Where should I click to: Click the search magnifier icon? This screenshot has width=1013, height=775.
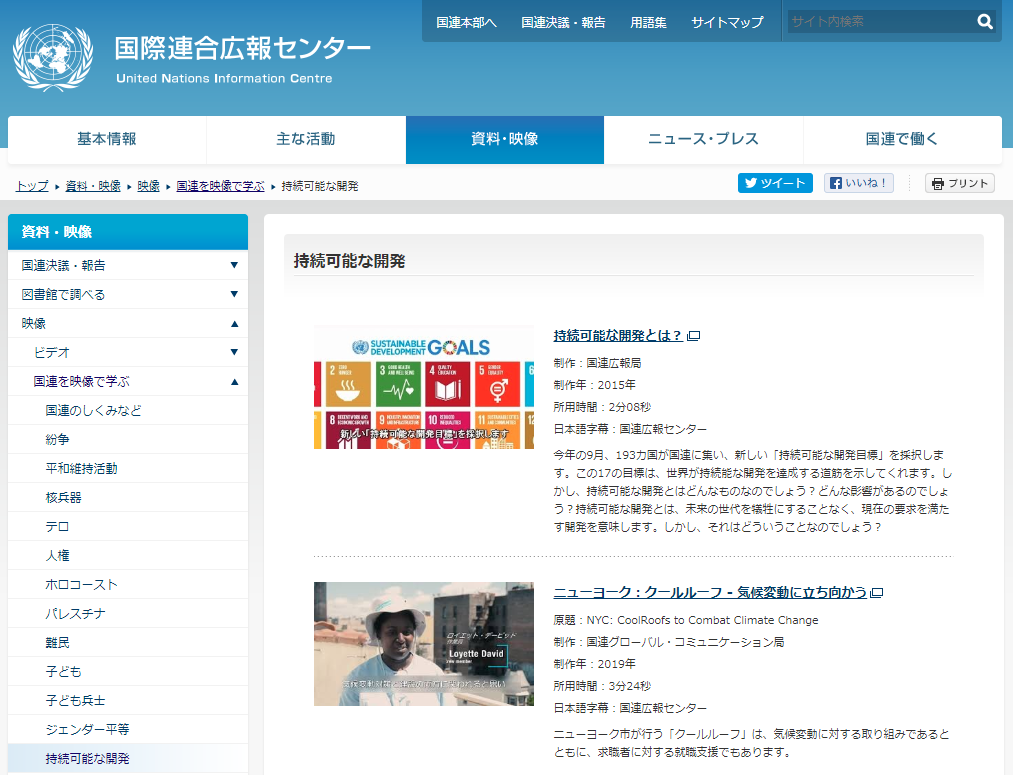985,22
